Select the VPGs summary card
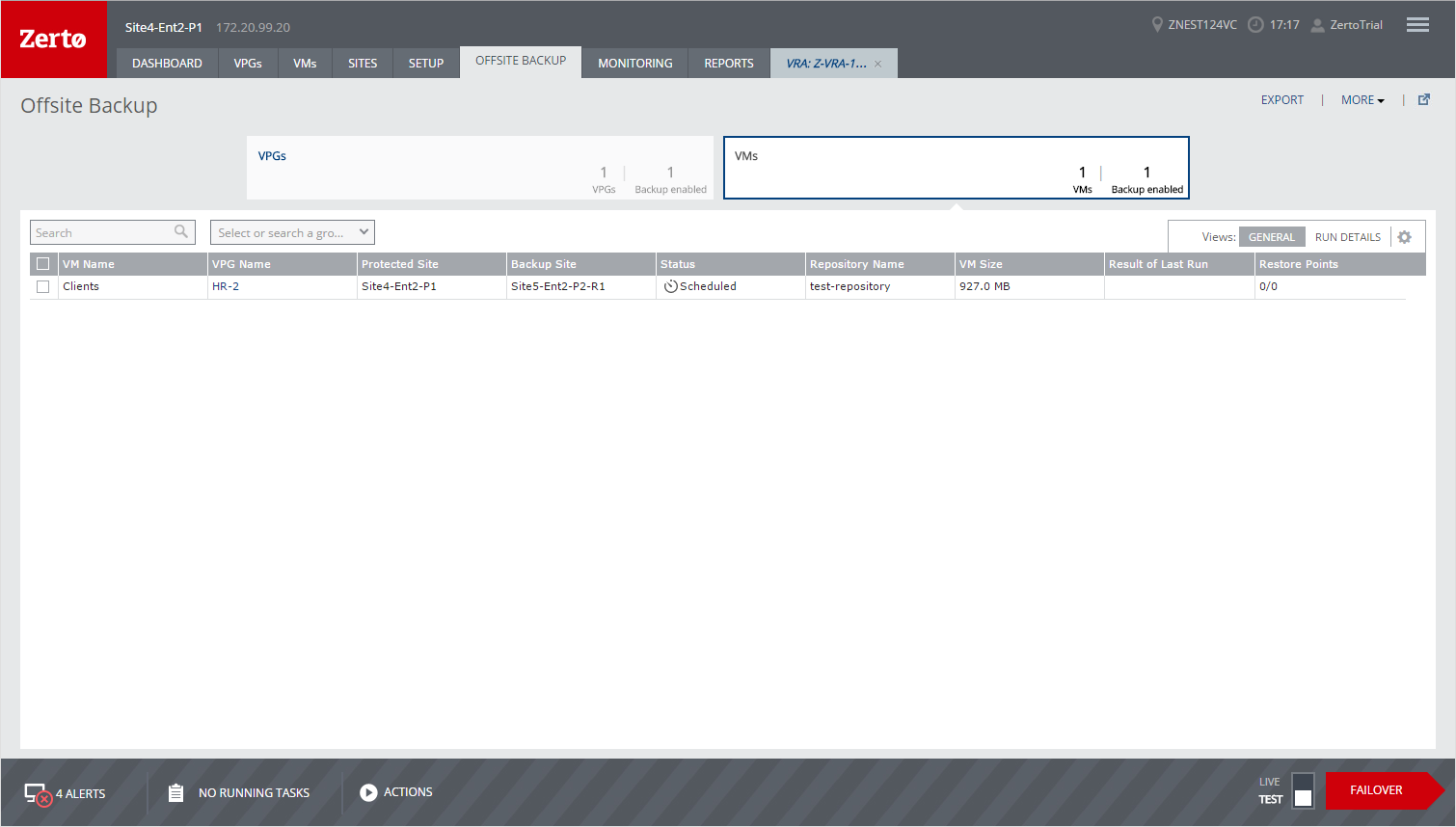The image size is (1456, 827). pos(479,168)
